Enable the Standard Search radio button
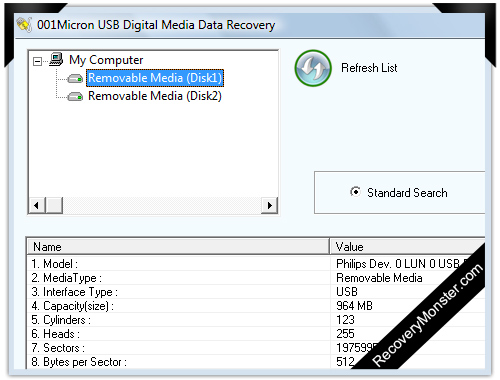Viewport: 500px width, 380px height. click(355, 192)
